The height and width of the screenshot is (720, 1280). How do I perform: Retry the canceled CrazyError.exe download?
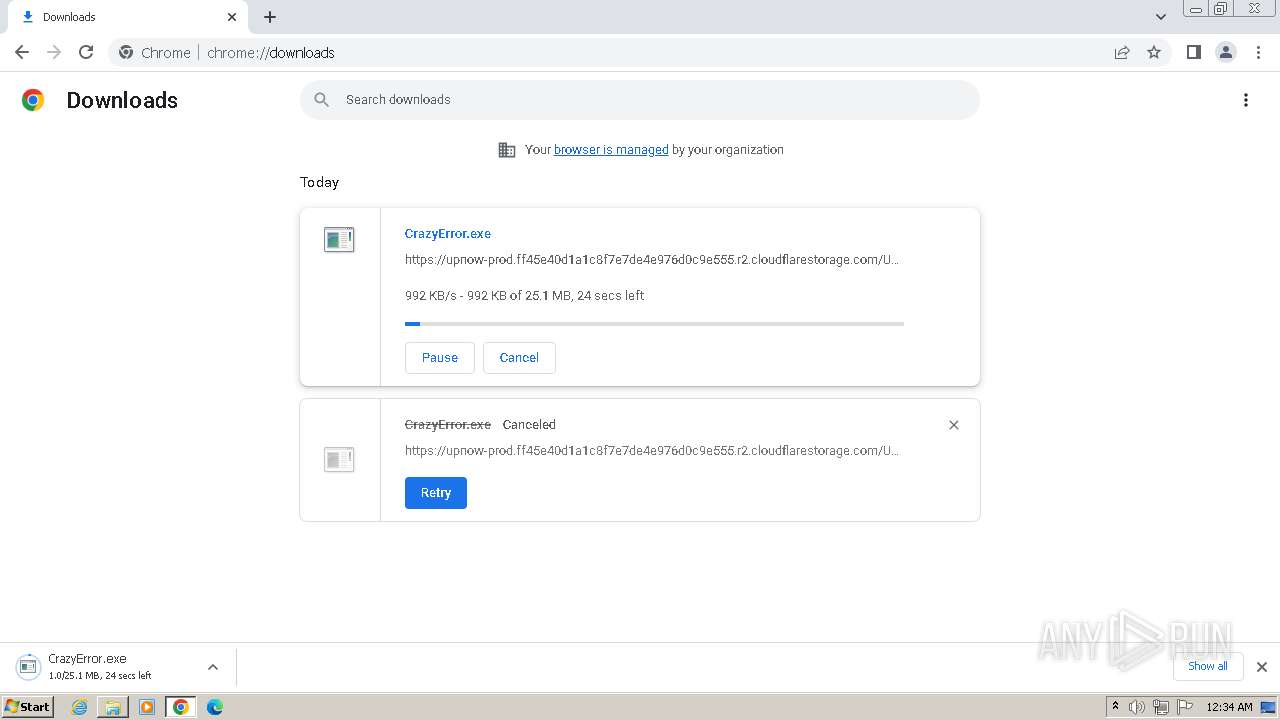pos(436,493)
